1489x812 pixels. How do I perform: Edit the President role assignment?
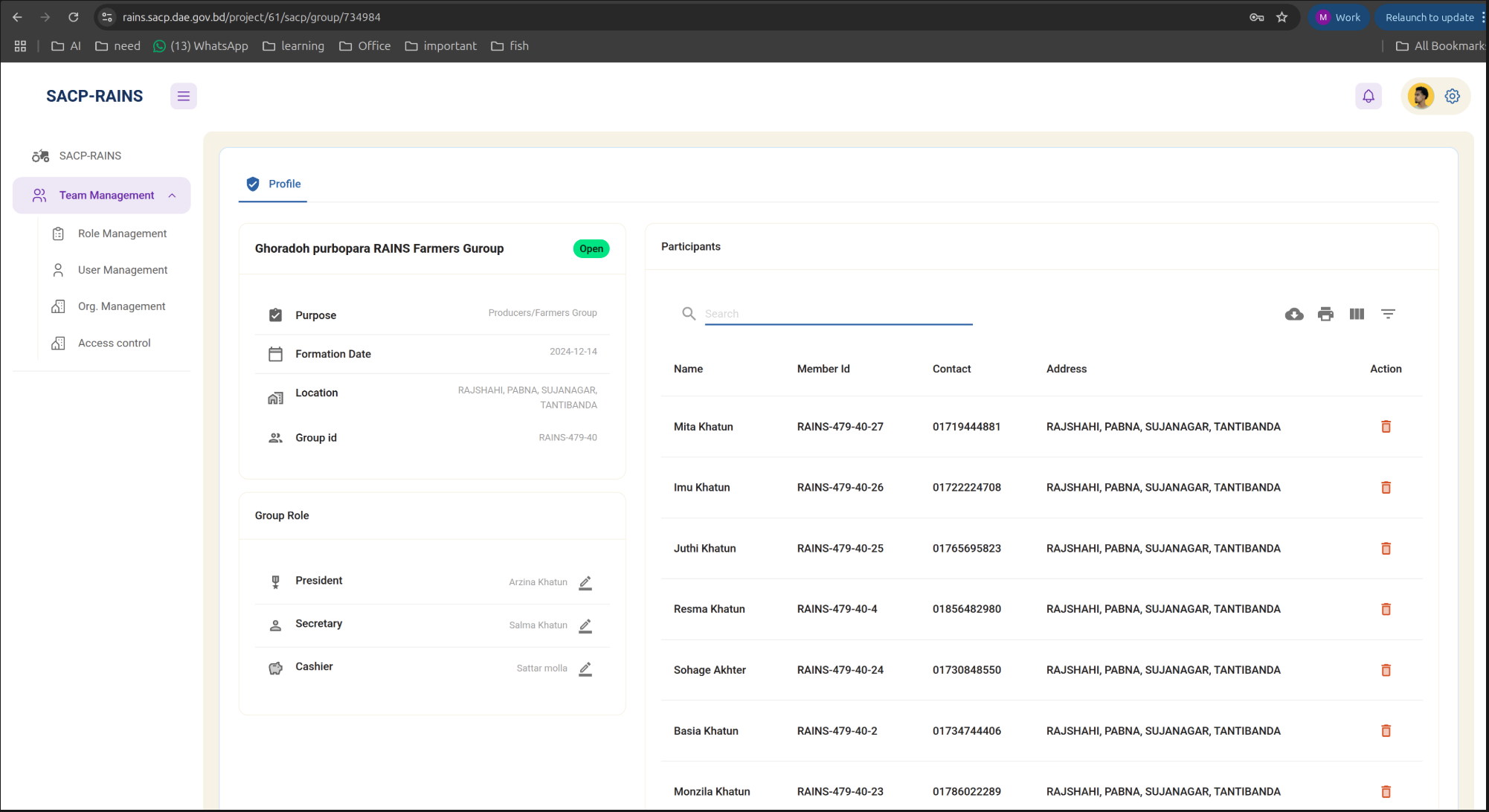point(585,582)
